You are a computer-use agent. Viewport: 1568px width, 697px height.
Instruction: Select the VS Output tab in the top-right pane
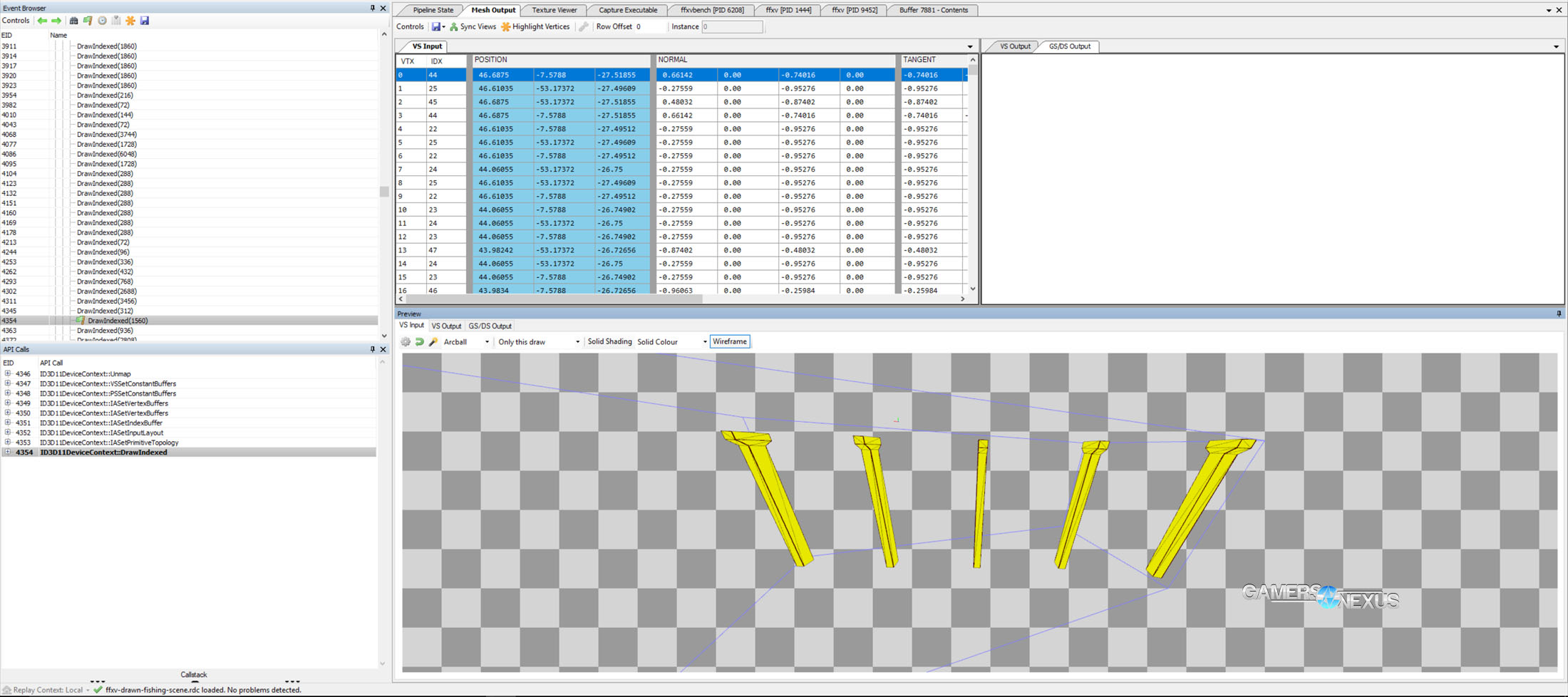click(1015, 46)
